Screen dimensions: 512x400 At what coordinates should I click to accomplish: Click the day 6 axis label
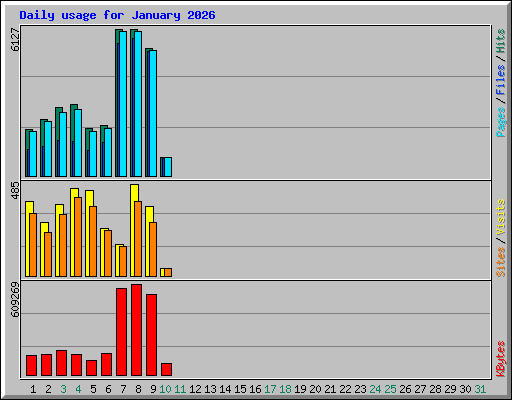pos(108,389)
